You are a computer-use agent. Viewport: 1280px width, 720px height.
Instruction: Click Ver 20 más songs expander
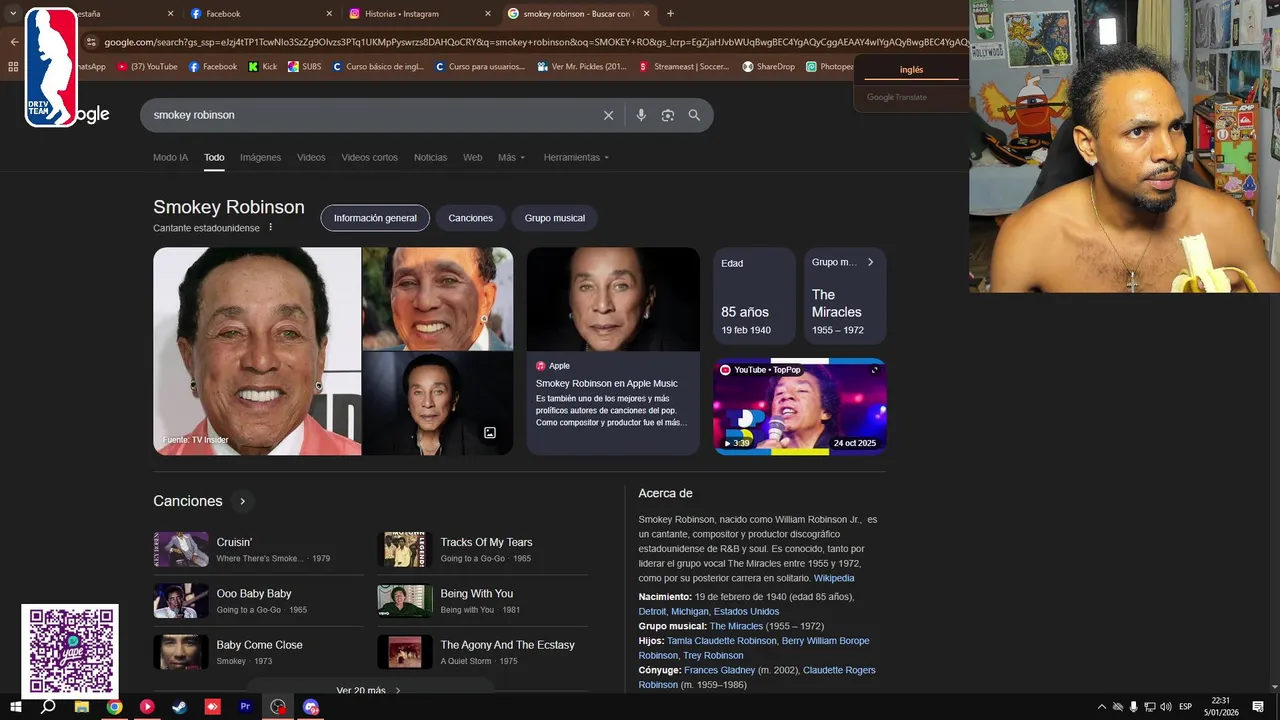[369, 690]
